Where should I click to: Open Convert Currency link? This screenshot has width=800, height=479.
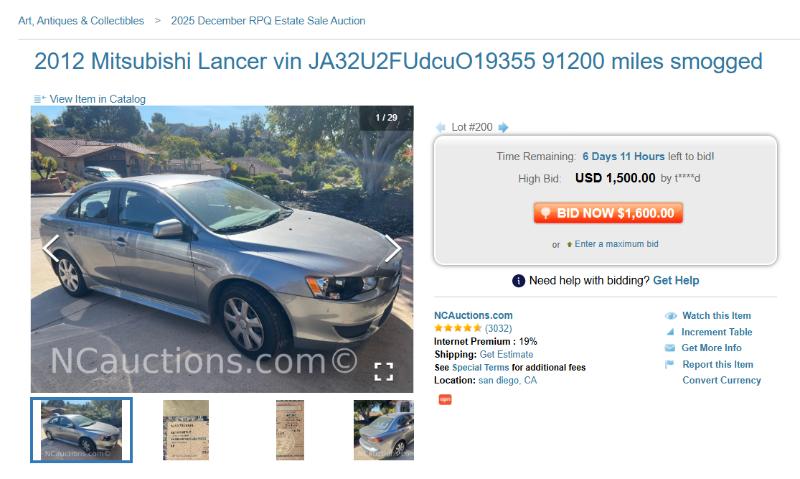point(721,380)
